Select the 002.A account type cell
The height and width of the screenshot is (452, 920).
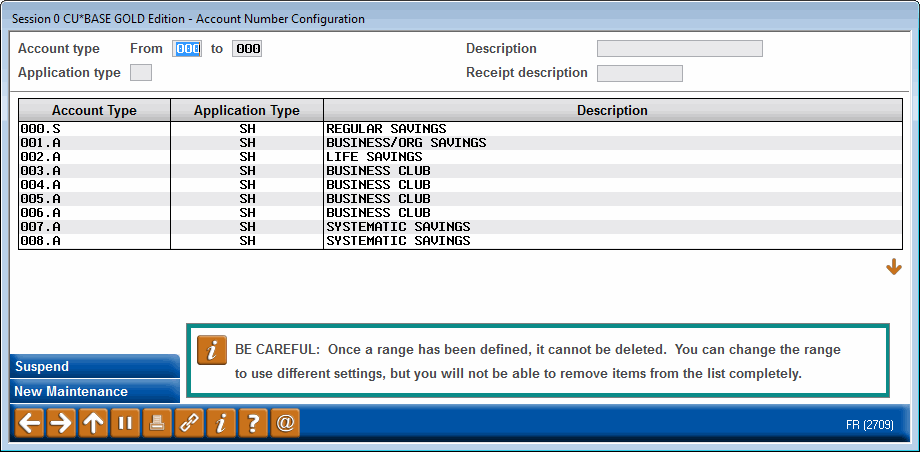pos(94,157)
